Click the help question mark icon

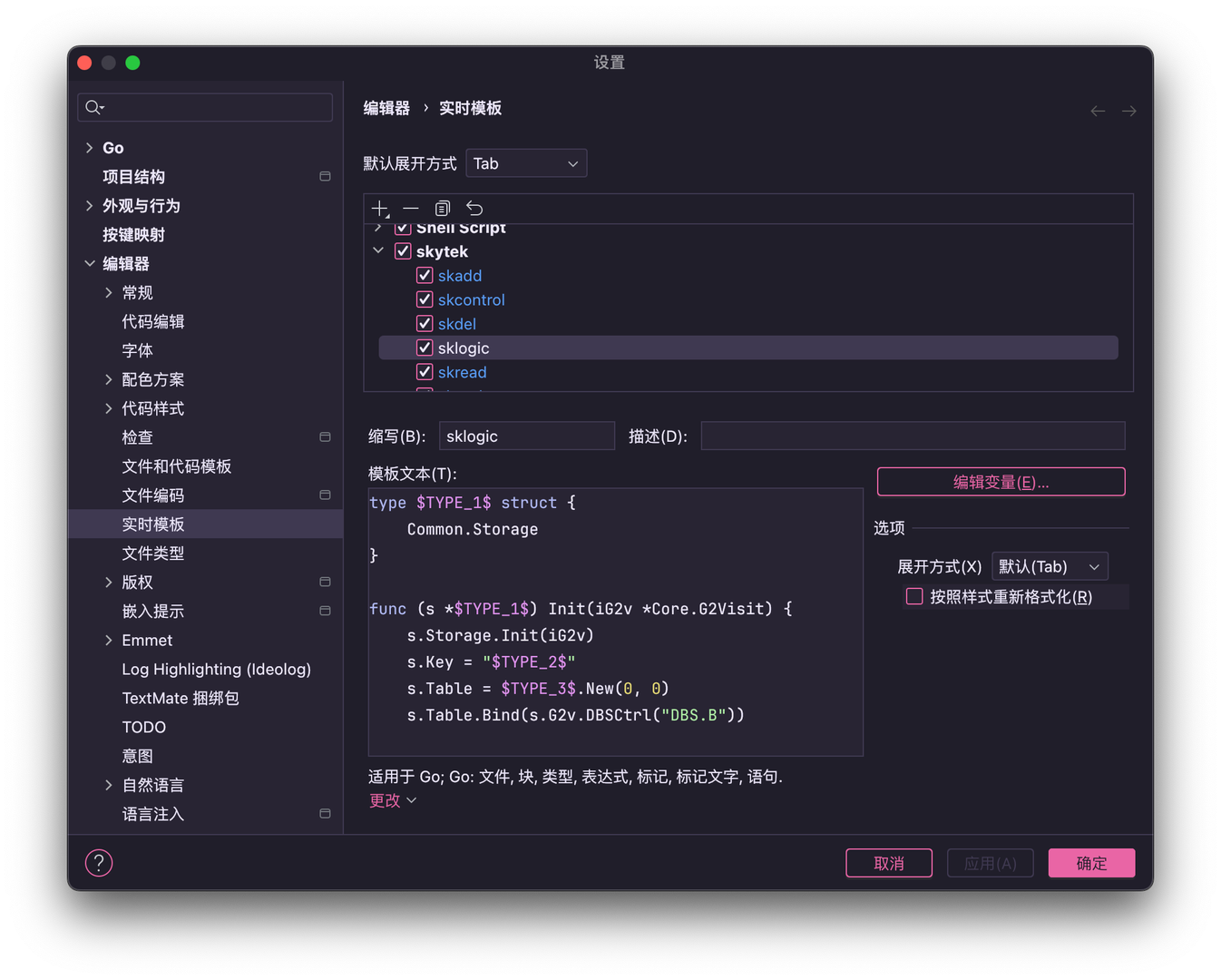coord(99,863)
